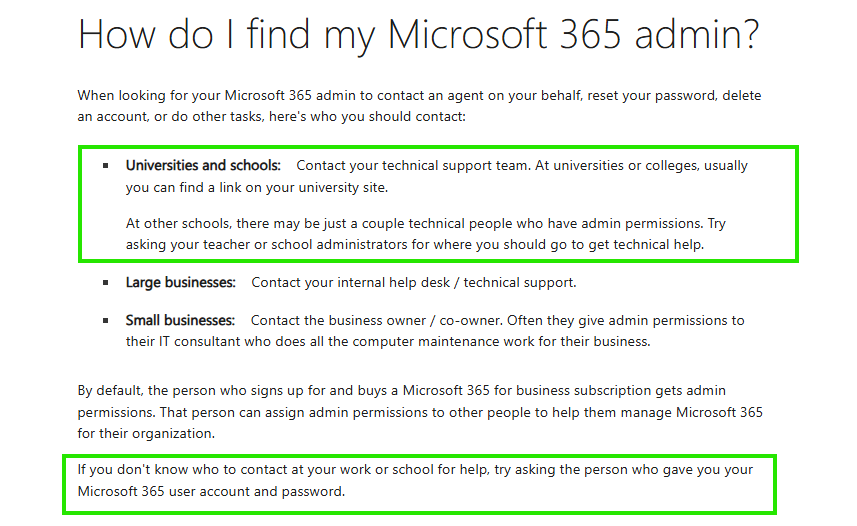Click 'Microsoft 365 user account and password' text
Screen dimensions: 857x526
(x=210, y=492)
